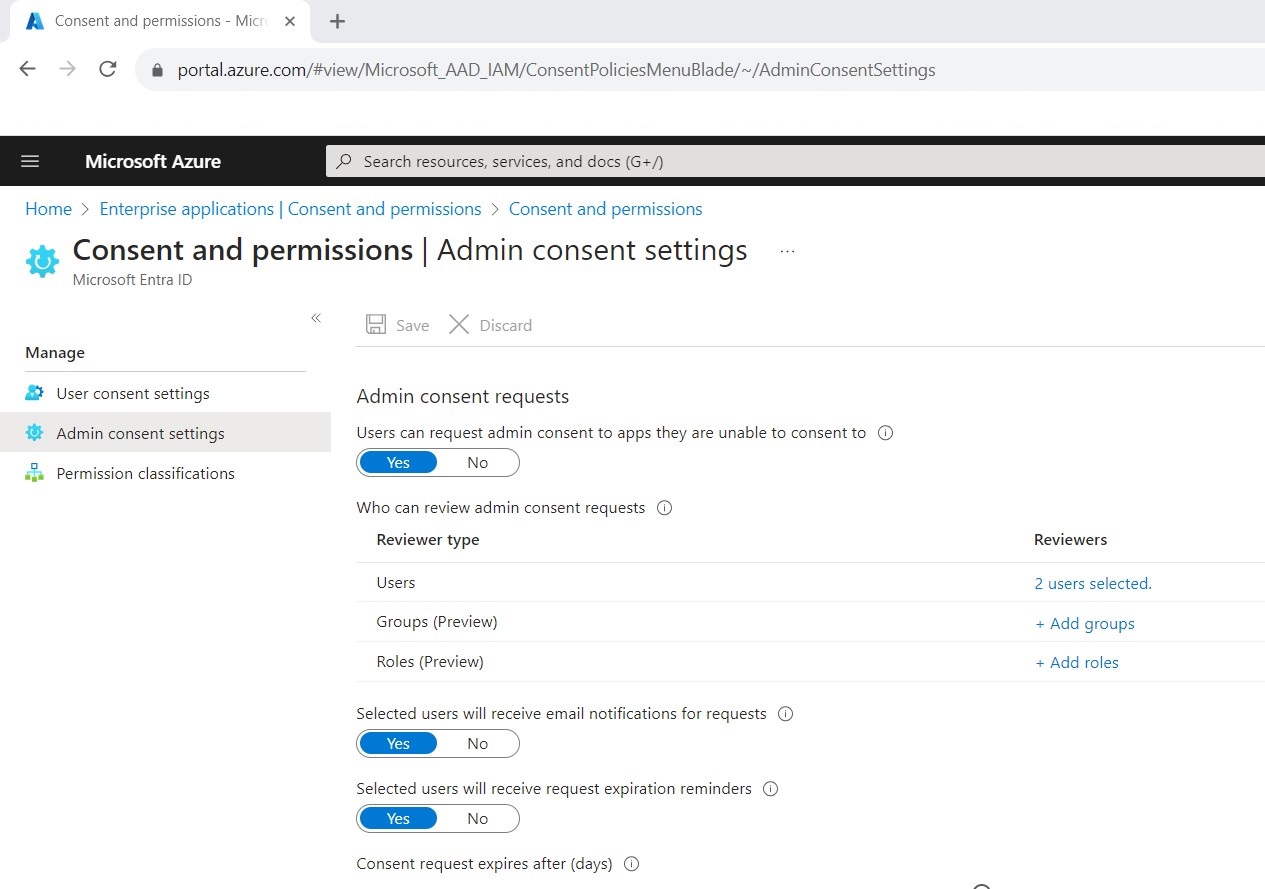Open a new browser tab with the plus icon
This screenshot has width=1265, height=889.
pos(337,21)
